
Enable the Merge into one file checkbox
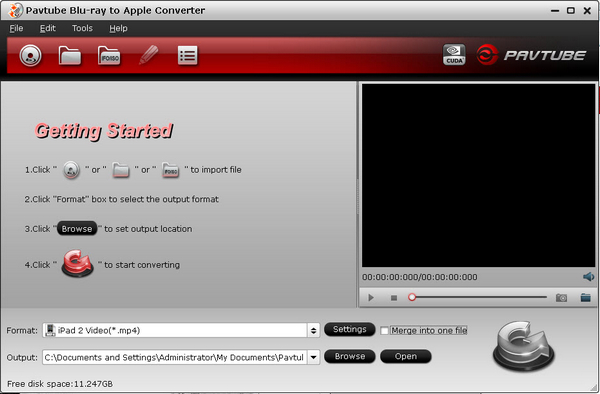click(x=385, y=331)
